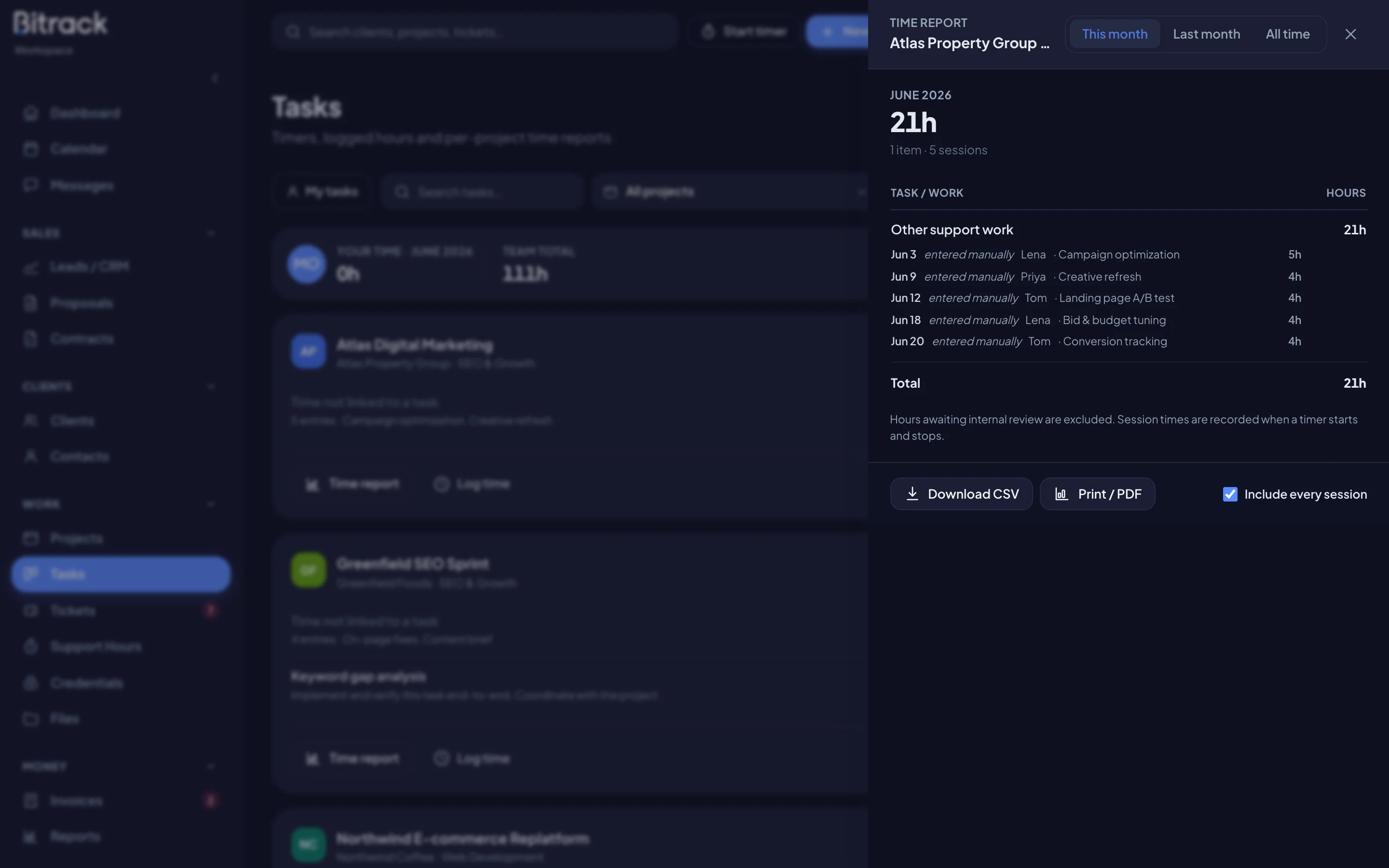The width and height of the screenshot is (1389, 868).
Task: Click the Jun 3 session date
Action: pos(903,254)
